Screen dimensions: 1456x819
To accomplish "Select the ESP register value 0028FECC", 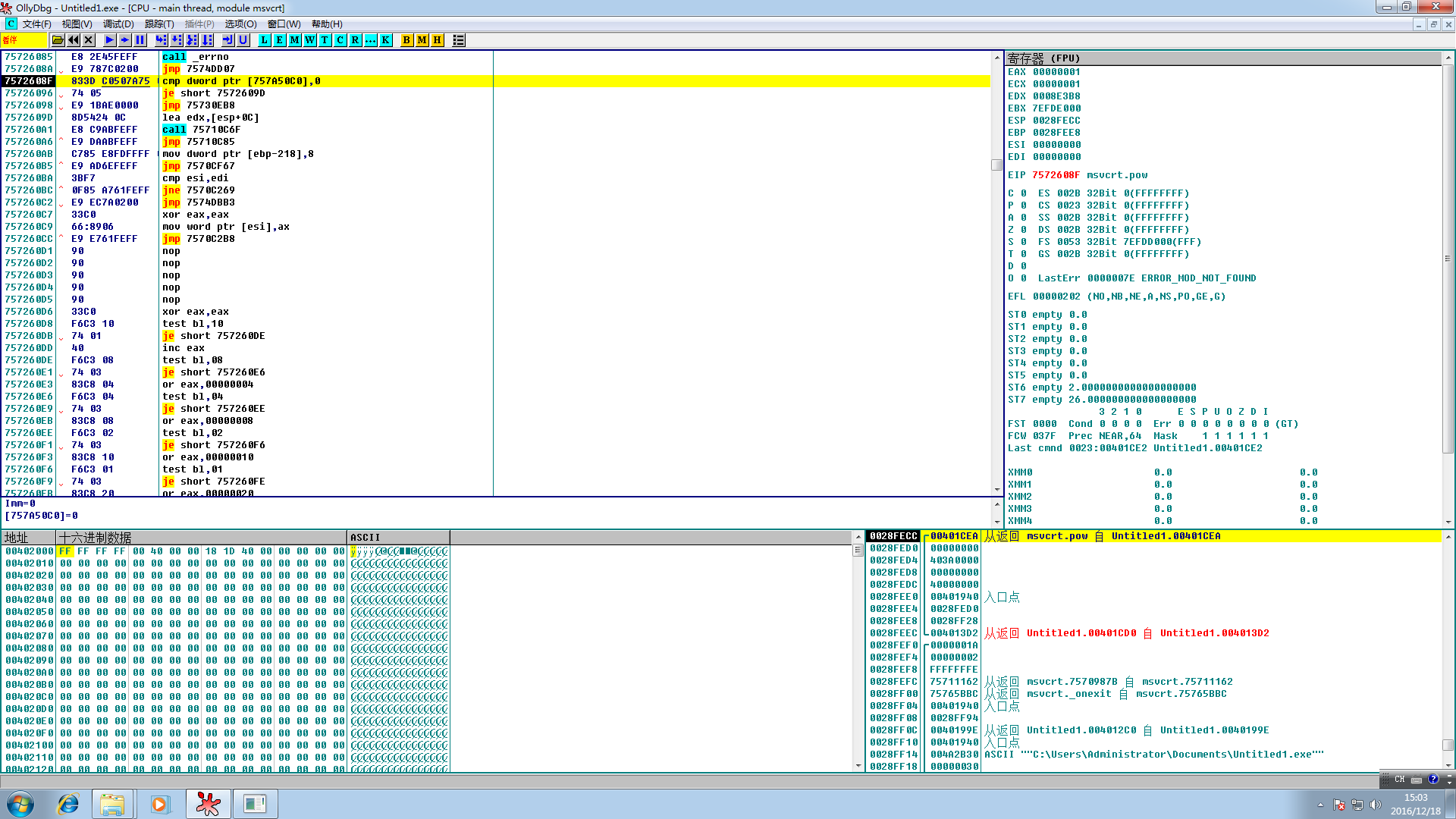I will point(1056,121).
